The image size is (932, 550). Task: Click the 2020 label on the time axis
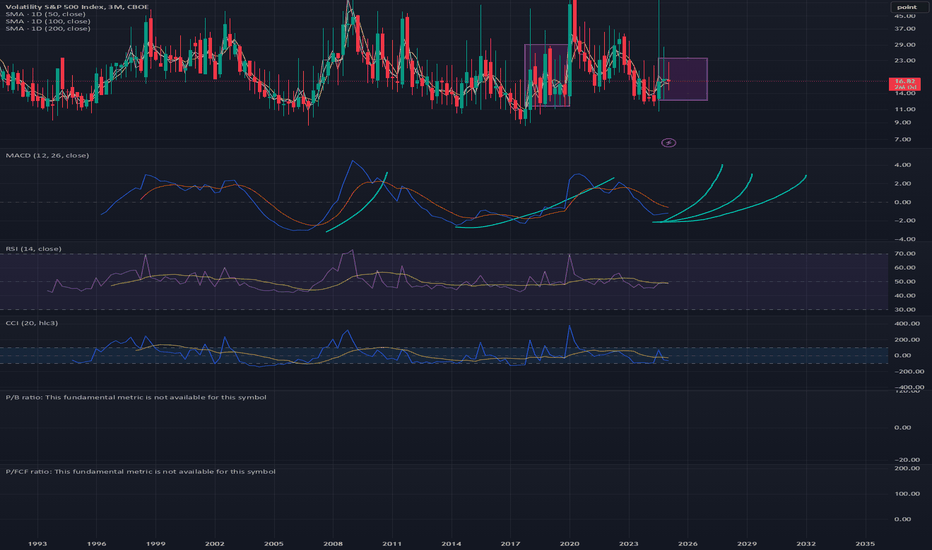pyautogui.click(x=569, y=543)
